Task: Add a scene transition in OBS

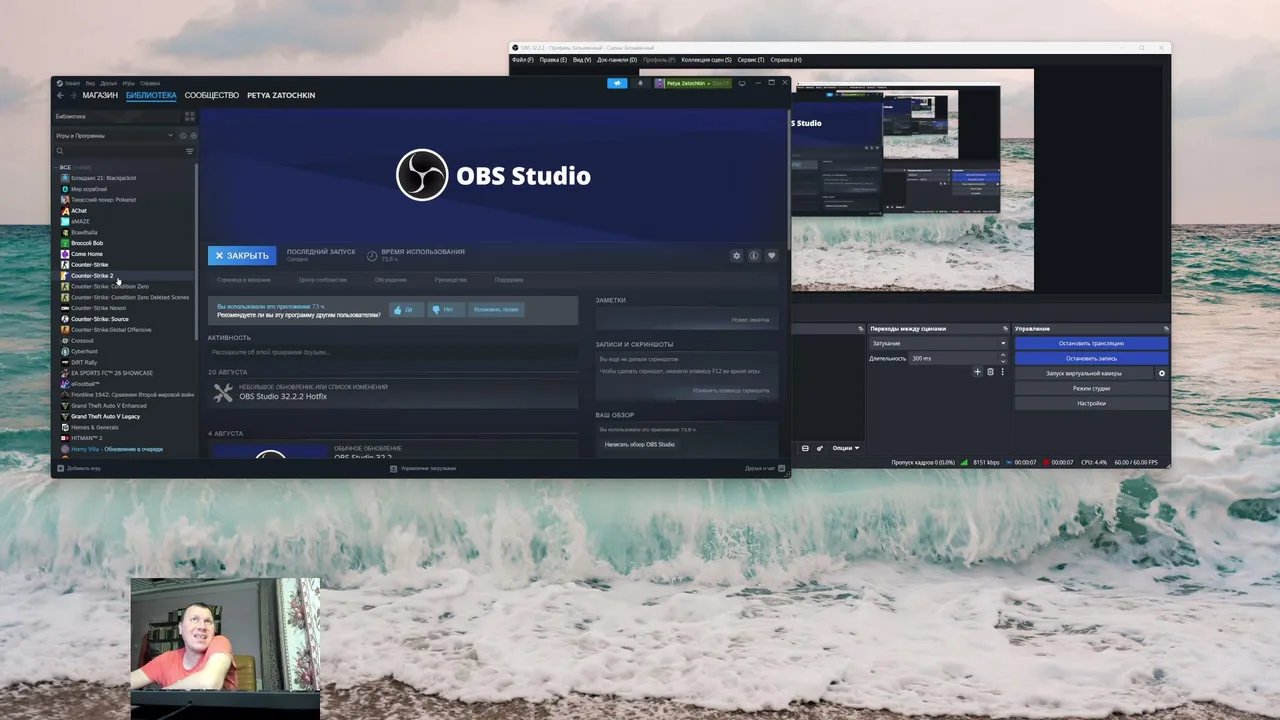Action: tap(977, 372)
